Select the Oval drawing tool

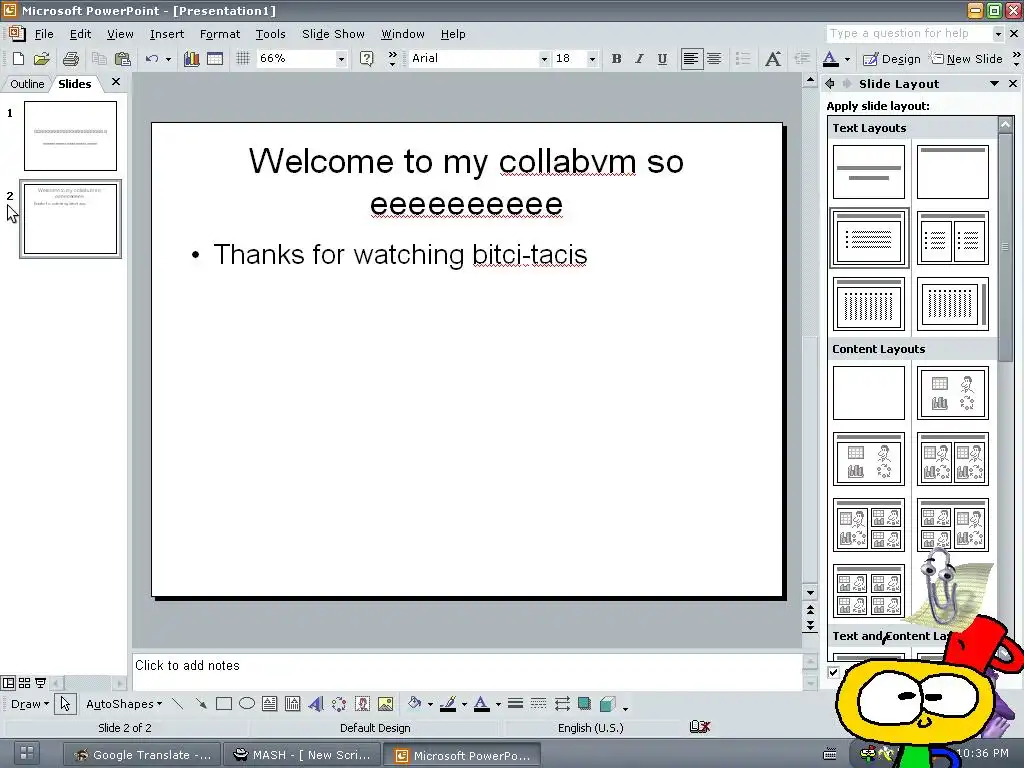(247, 703)
